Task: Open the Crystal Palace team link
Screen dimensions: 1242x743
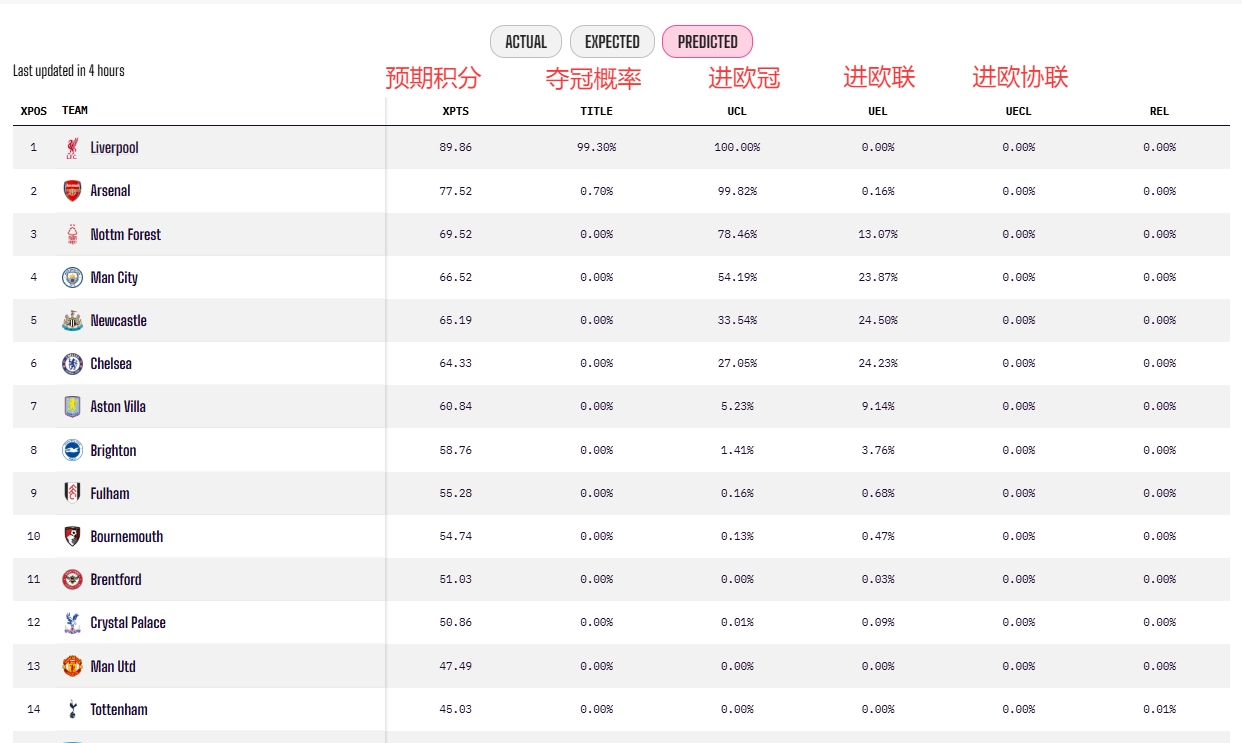Action: click(x=128, y=622)
